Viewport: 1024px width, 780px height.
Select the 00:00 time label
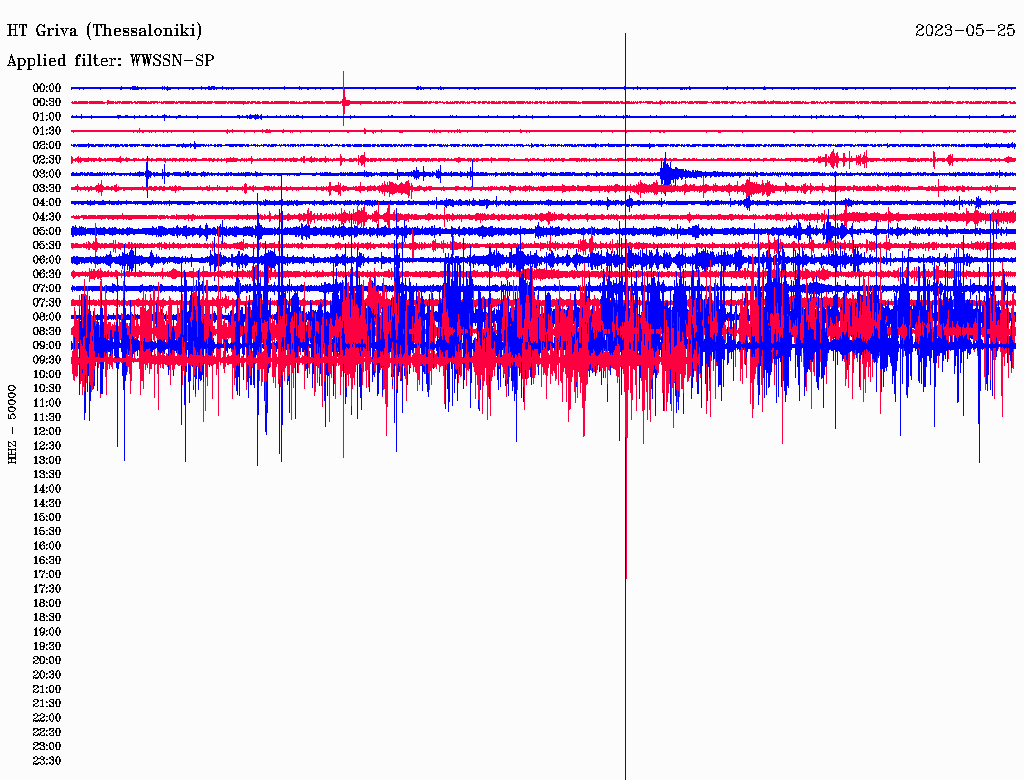(x=47, y=88)
